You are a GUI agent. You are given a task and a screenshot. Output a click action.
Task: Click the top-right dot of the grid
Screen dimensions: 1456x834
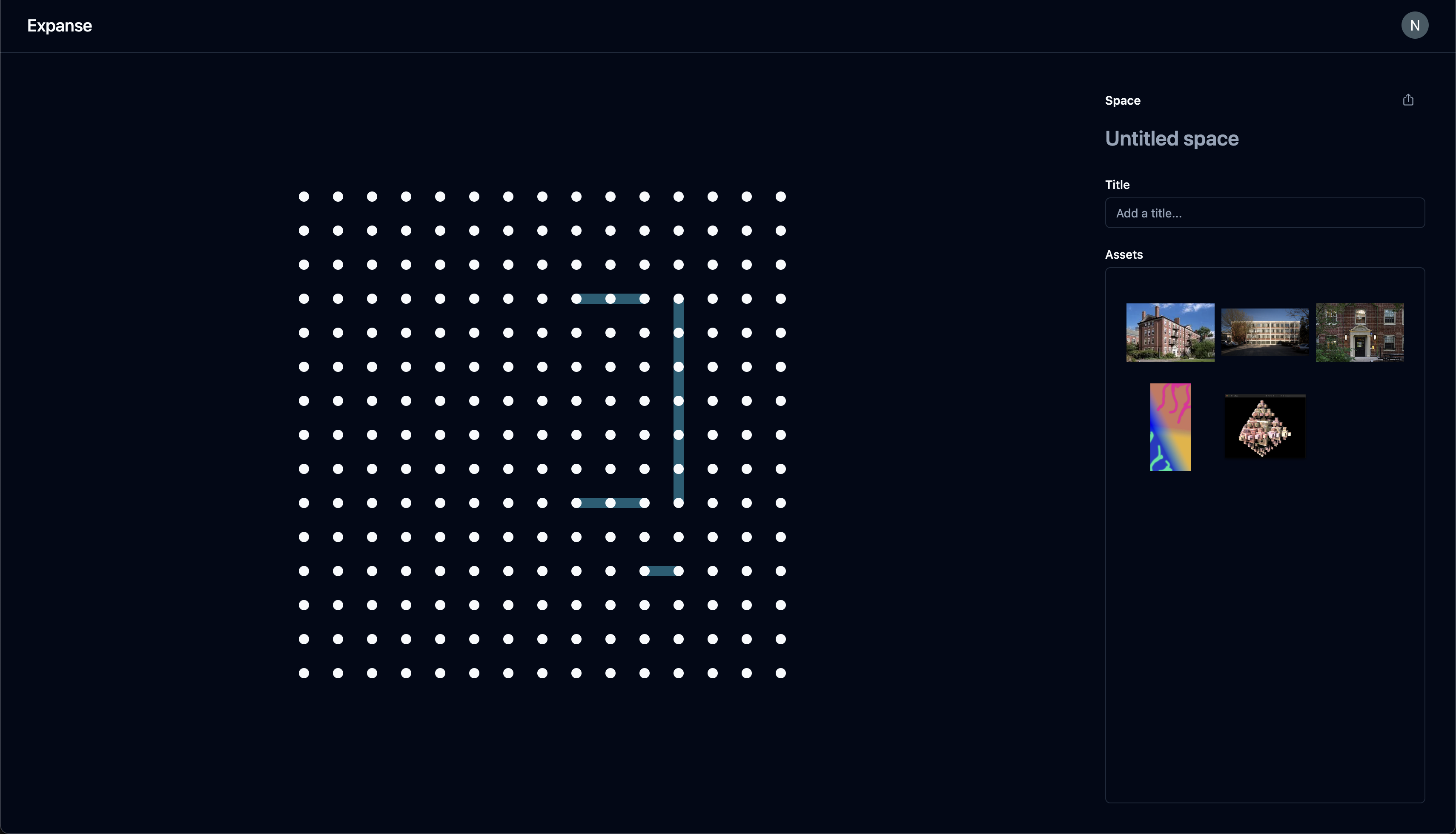[780, 197]
